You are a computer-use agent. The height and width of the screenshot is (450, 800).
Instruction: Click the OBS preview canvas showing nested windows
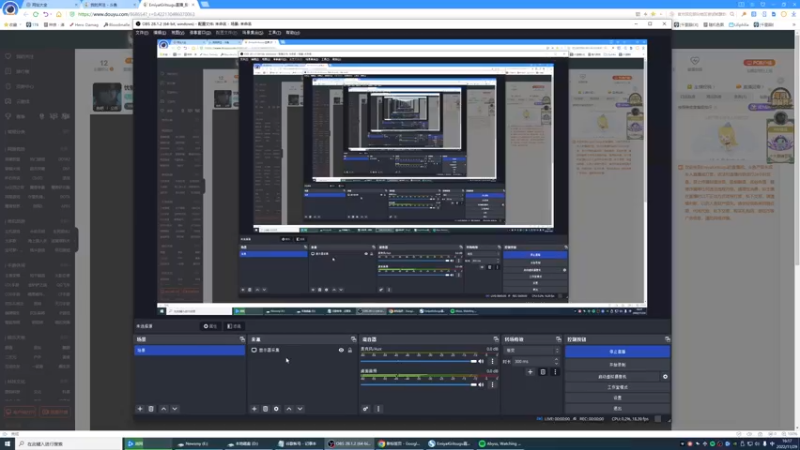402,177
